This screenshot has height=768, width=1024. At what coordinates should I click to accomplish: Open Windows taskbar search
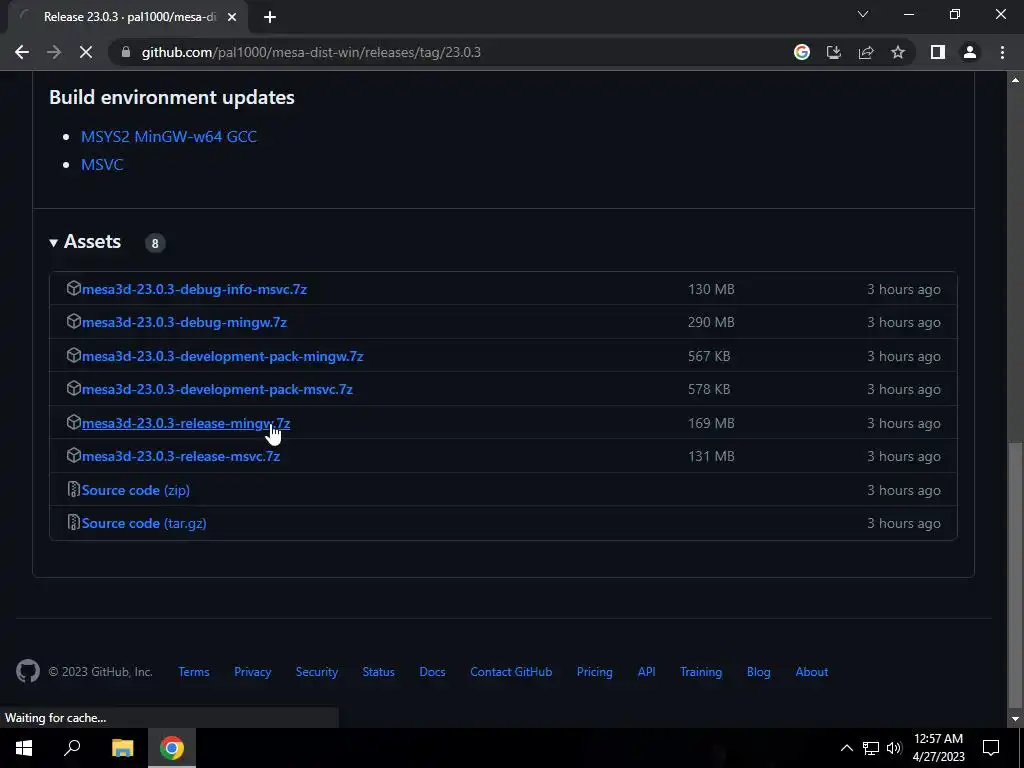[72, 748]
